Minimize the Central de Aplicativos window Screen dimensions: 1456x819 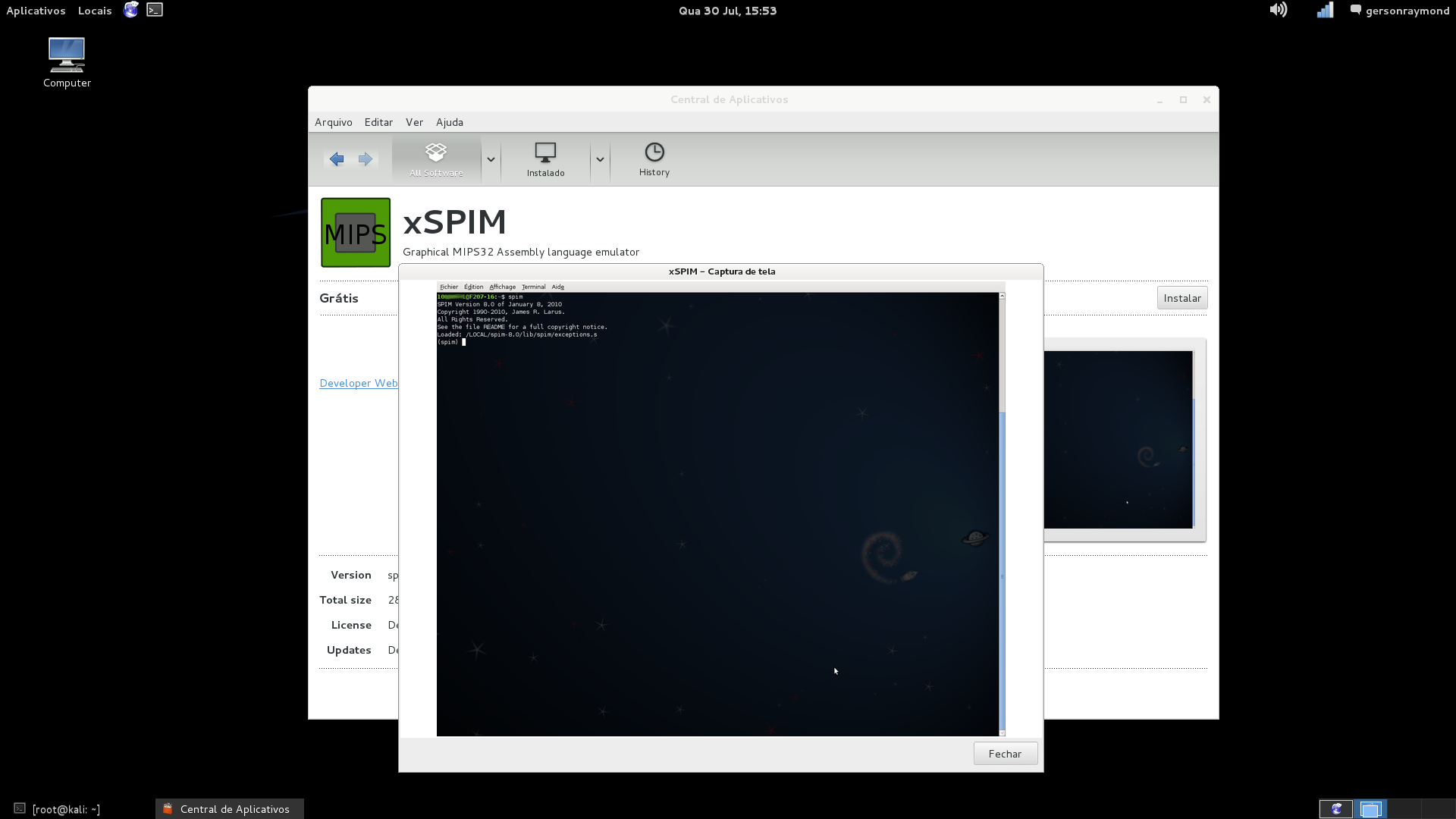(x=1159, y=100)
